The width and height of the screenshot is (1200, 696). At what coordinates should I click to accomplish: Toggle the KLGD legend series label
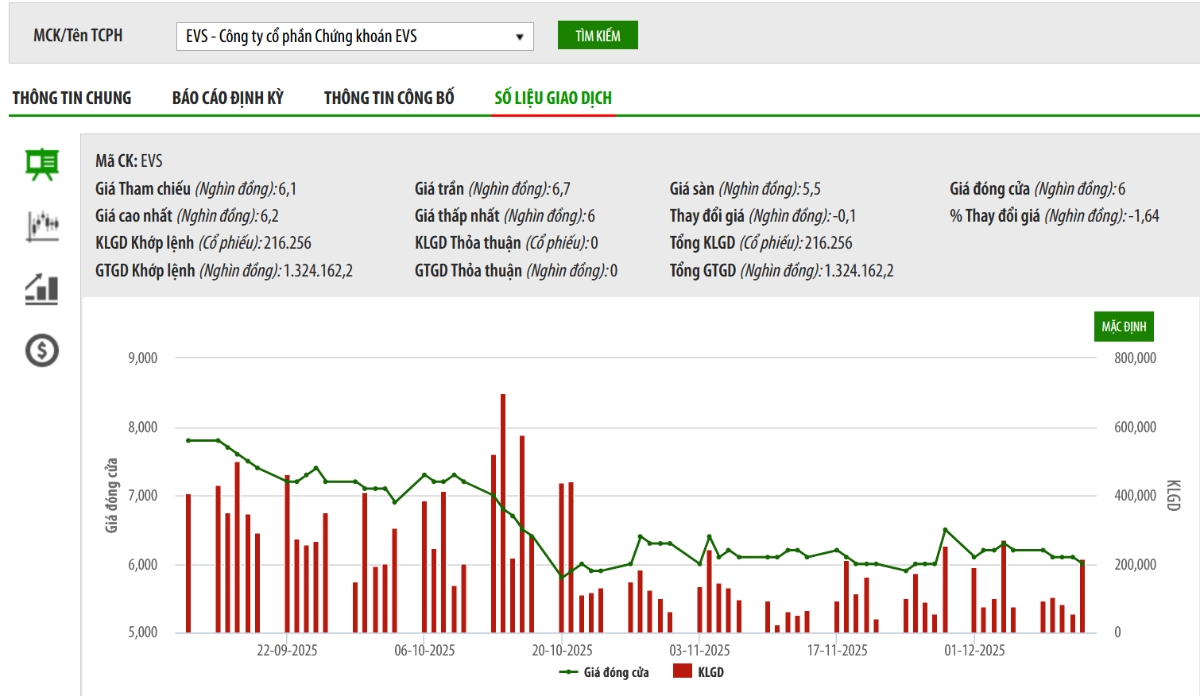709,672
